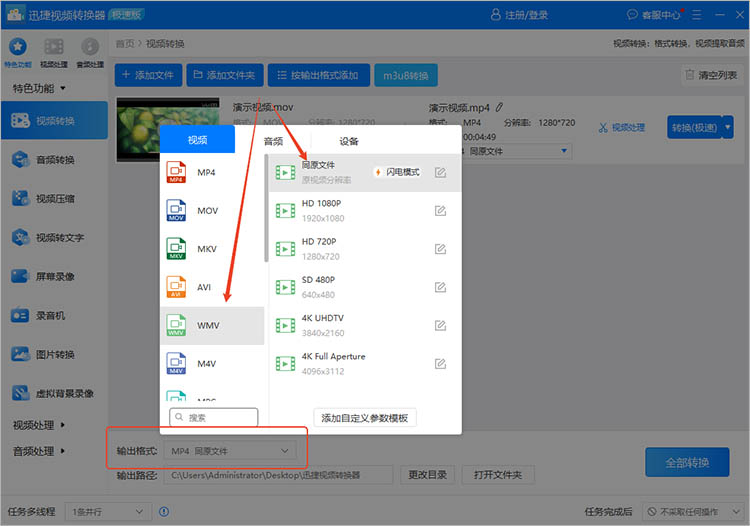Select 视频压缩 in the sidebar
The image size is (750, 526).
(55, 198)
